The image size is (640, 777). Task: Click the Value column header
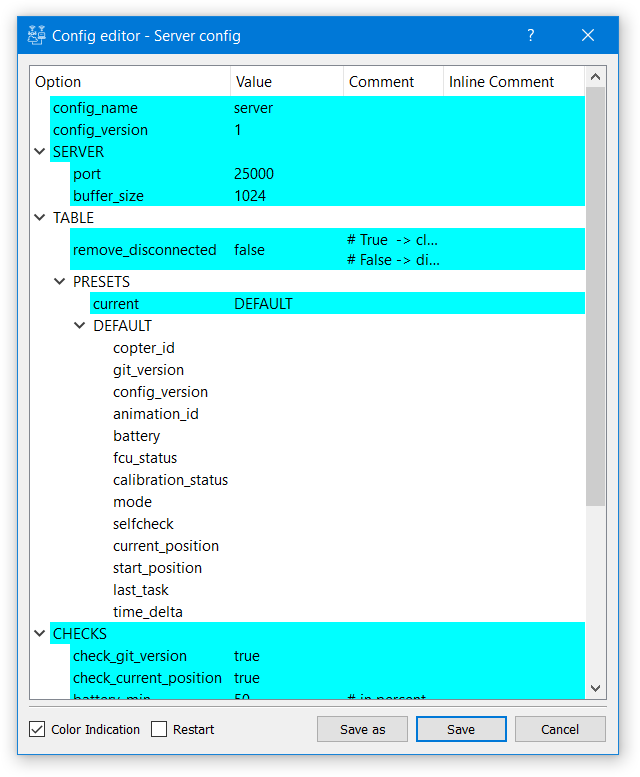(x=287, y=81)
